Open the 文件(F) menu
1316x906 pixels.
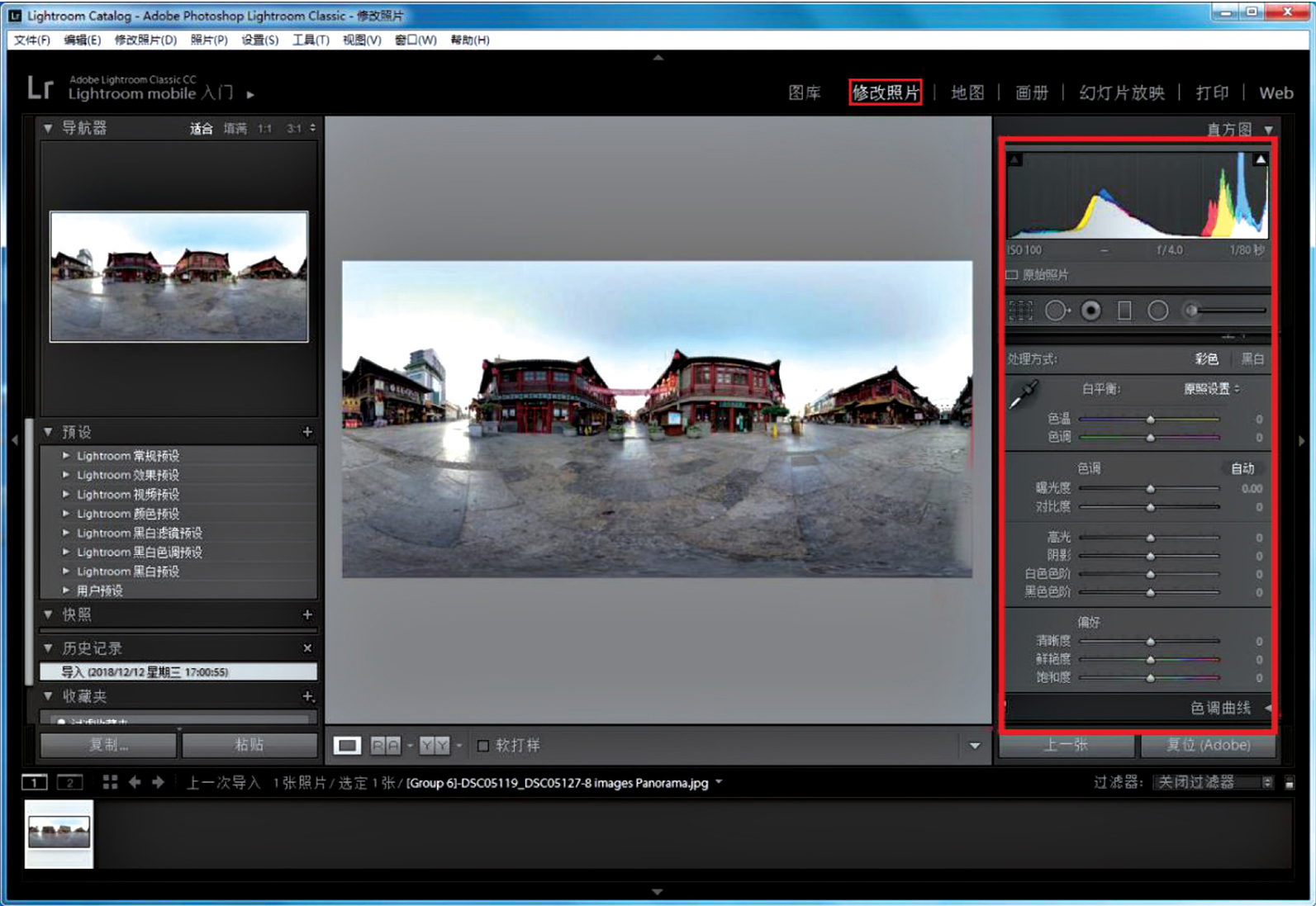pos(31,40)
